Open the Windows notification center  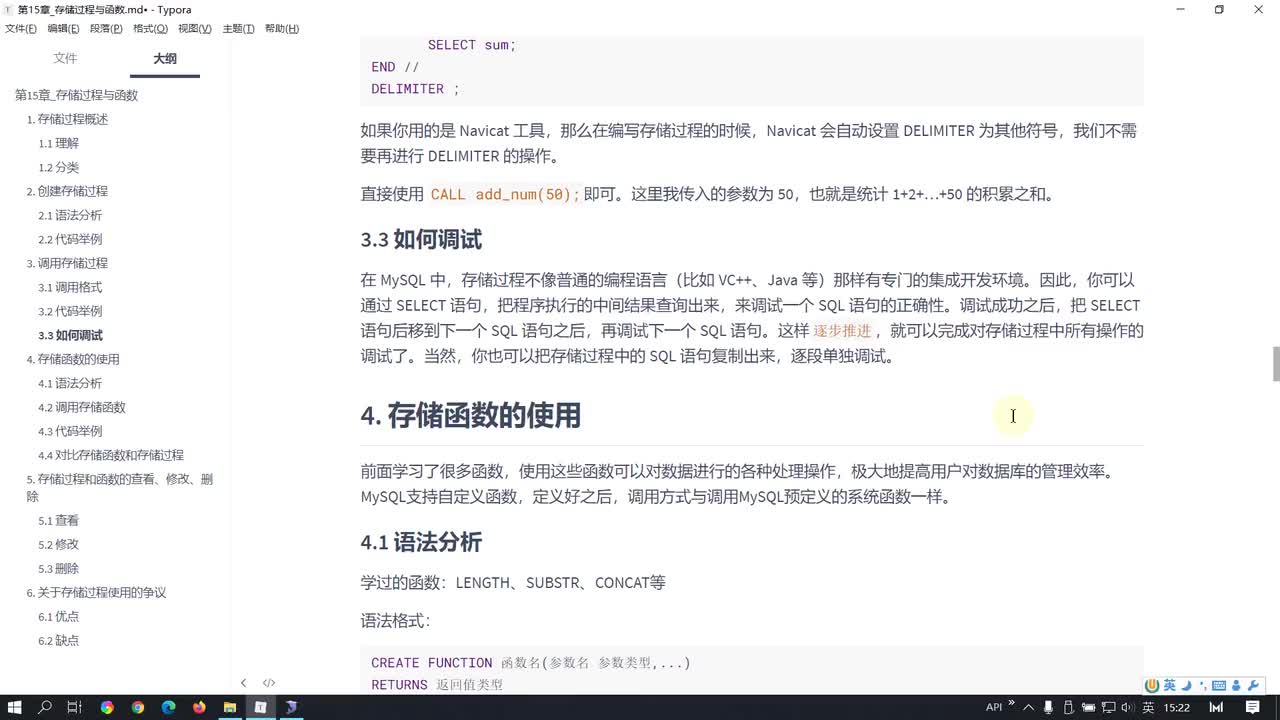(x=1252, y=707)
